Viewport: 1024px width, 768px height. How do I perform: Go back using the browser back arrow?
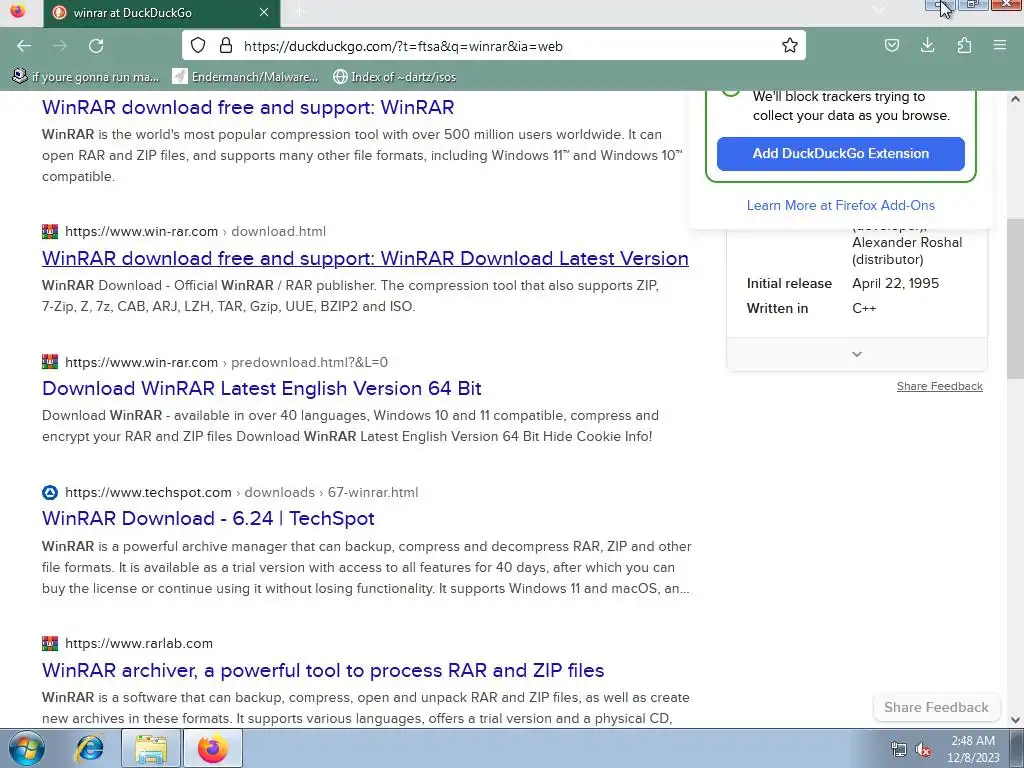pos(24,46)
